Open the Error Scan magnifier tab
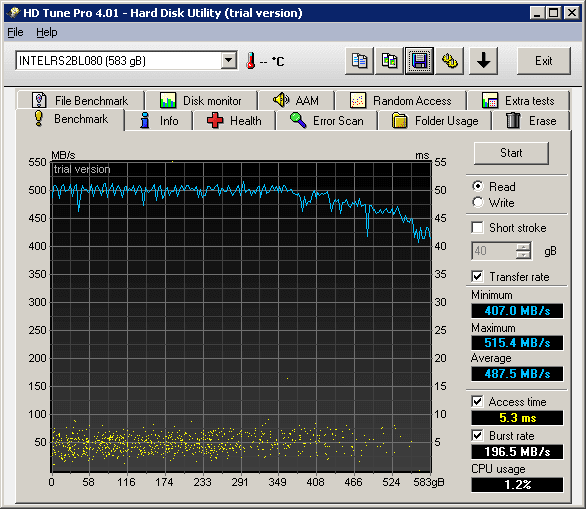 pyautogui.click(x=327, y=121)
